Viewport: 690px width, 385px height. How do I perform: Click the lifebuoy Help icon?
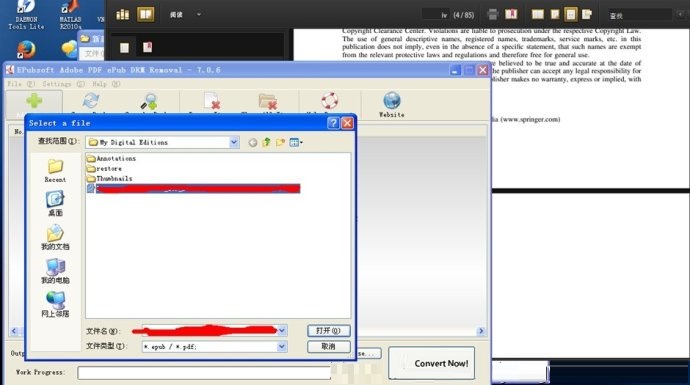329,101
